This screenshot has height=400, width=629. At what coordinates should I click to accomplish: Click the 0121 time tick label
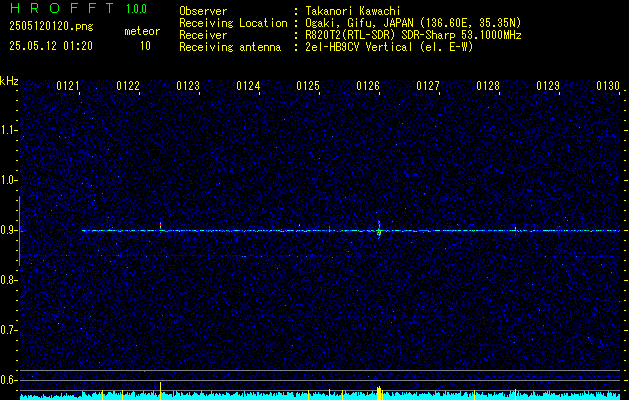tap(67, 86)
